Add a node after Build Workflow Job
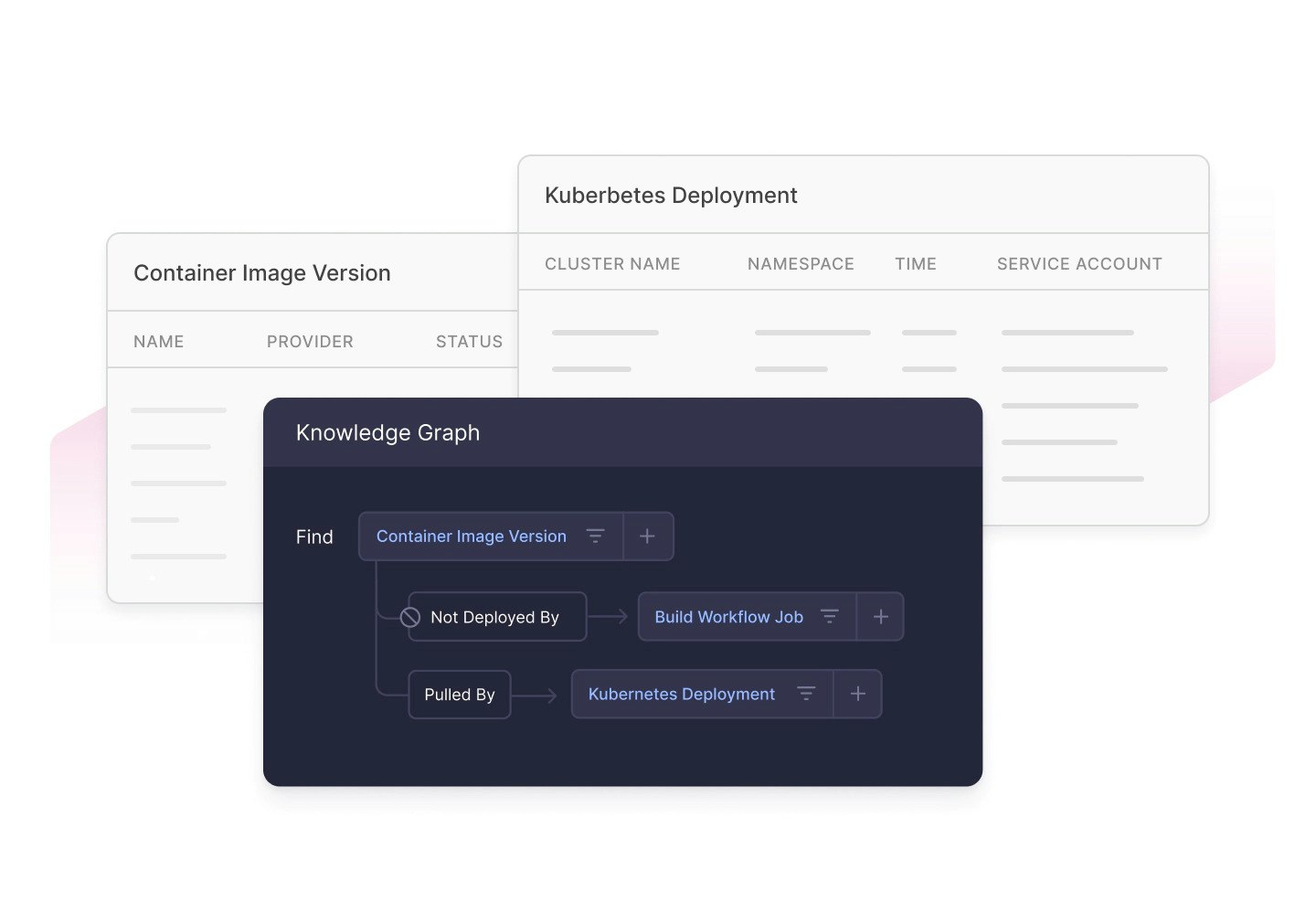Viewport: 1316px width, 914px height. (x=880, y=617)
